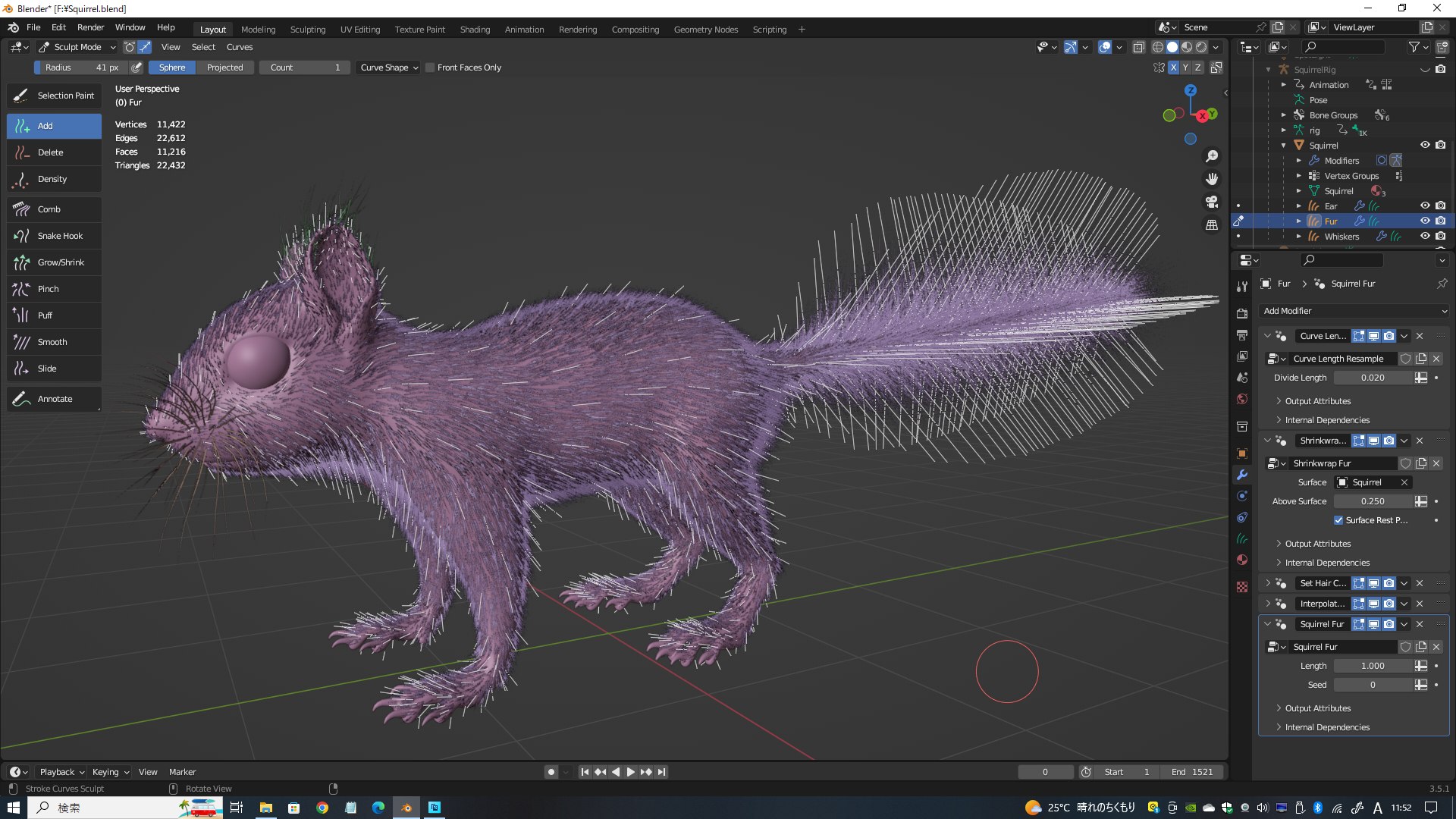Click the pan view hand icon
The image size is (1456, 819).
(1212, 179)
